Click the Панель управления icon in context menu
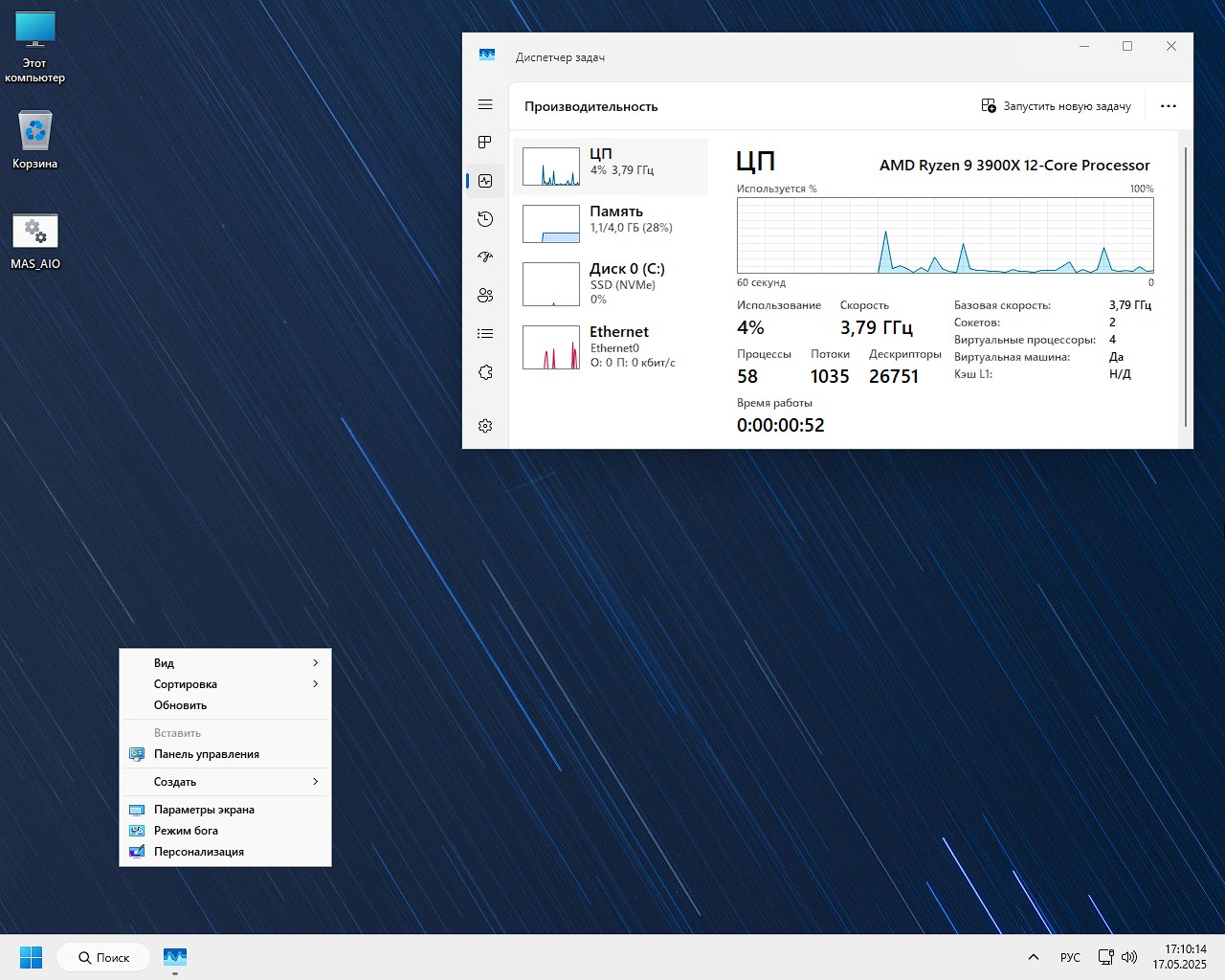 coord(137,754)
